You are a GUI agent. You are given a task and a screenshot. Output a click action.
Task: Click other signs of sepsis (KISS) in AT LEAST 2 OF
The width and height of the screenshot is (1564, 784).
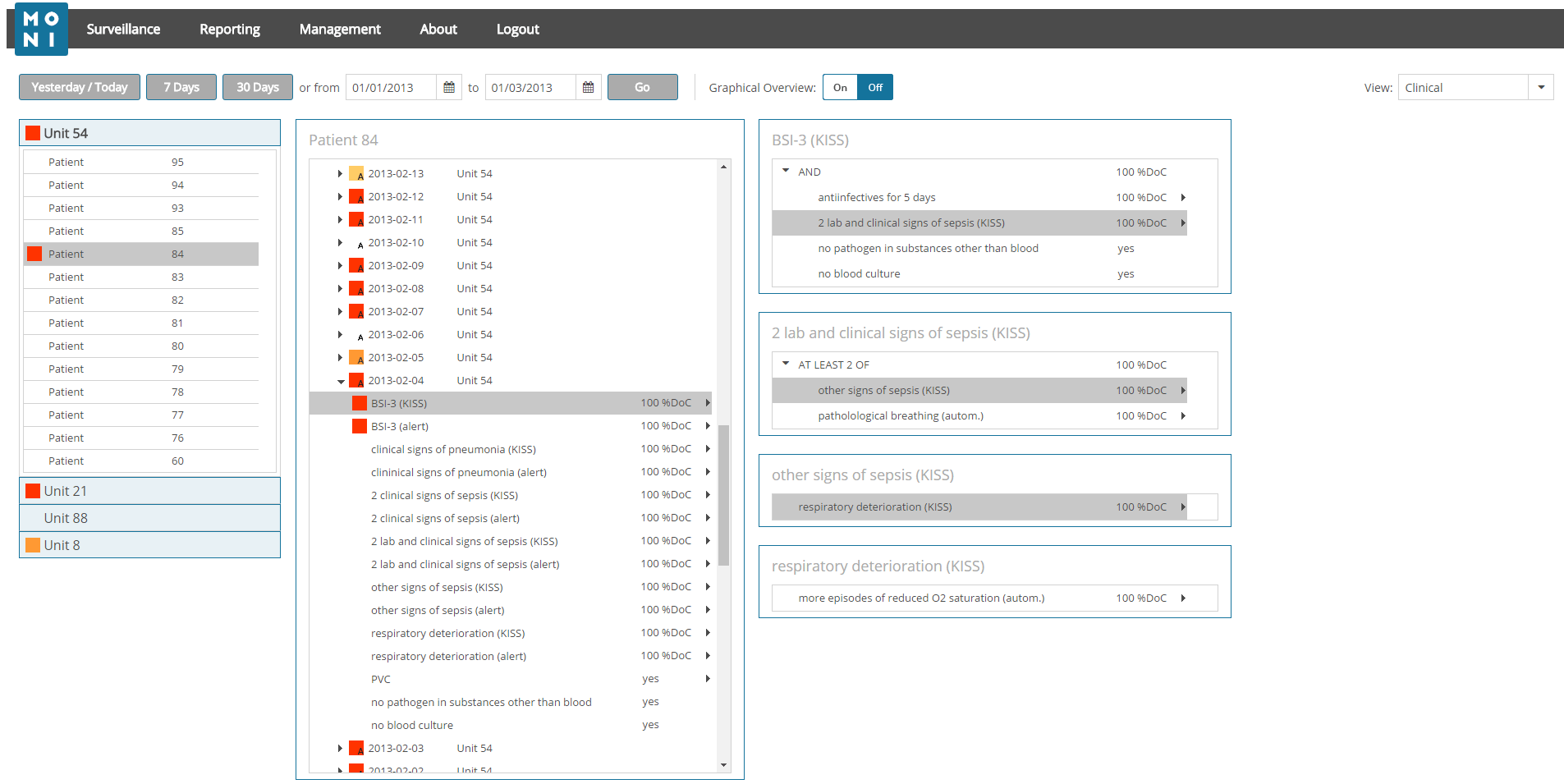click(x=979, y=390)
